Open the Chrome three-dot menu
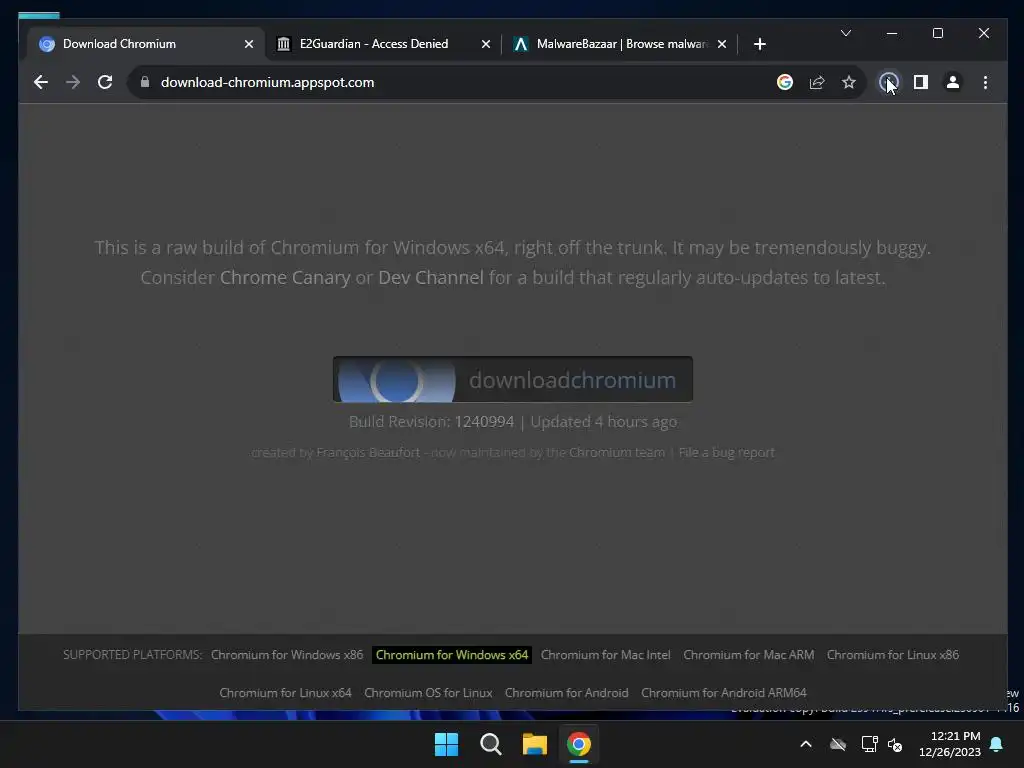Viewport: 1024px width, 768px height. coord(985,82)
